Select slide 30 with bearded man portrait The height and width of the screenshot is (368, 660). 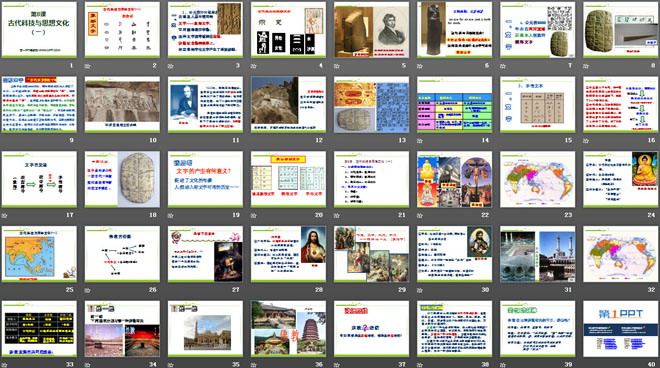455,254
